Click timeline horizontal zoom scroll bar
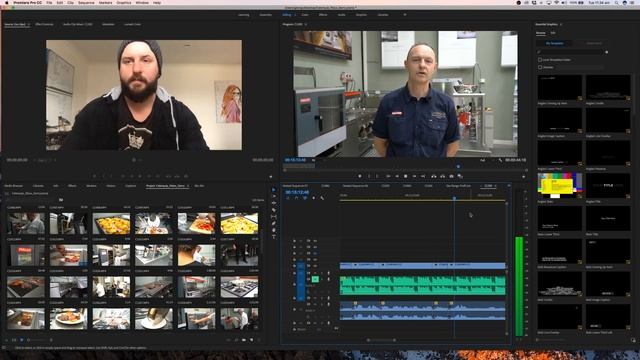 381,340
